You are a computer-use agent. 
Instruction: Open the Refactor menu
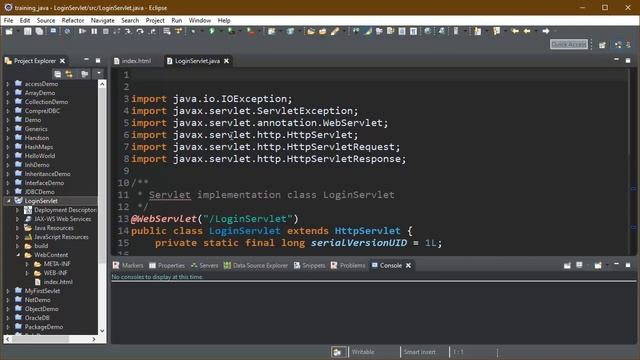[x=73, y=20]
